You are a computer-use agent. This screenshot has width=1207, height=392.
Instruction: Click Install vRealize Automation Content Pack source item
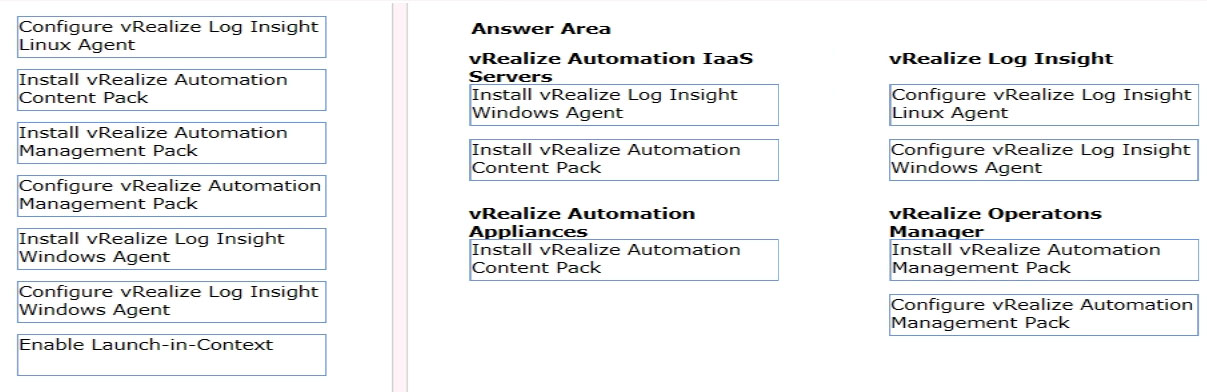click(172, 90)
